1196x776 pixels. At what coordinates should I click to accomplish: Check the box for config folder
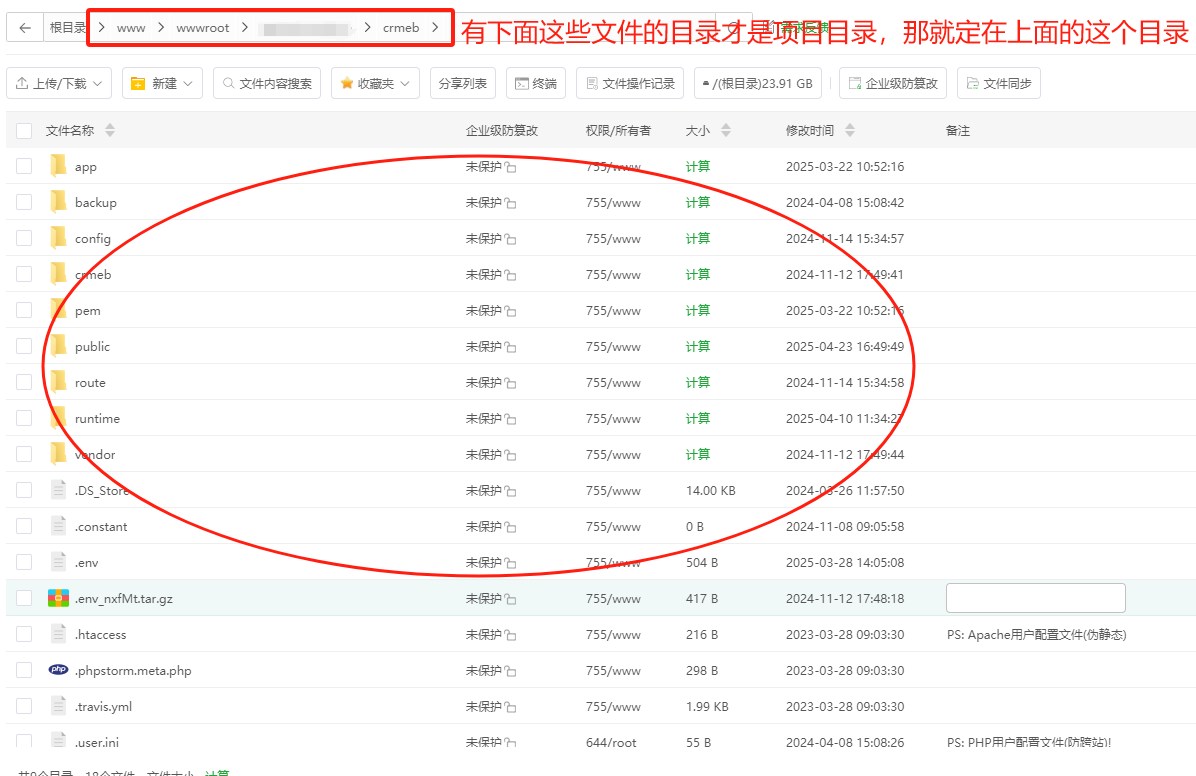pyautogui.click(x=24, y=238)
